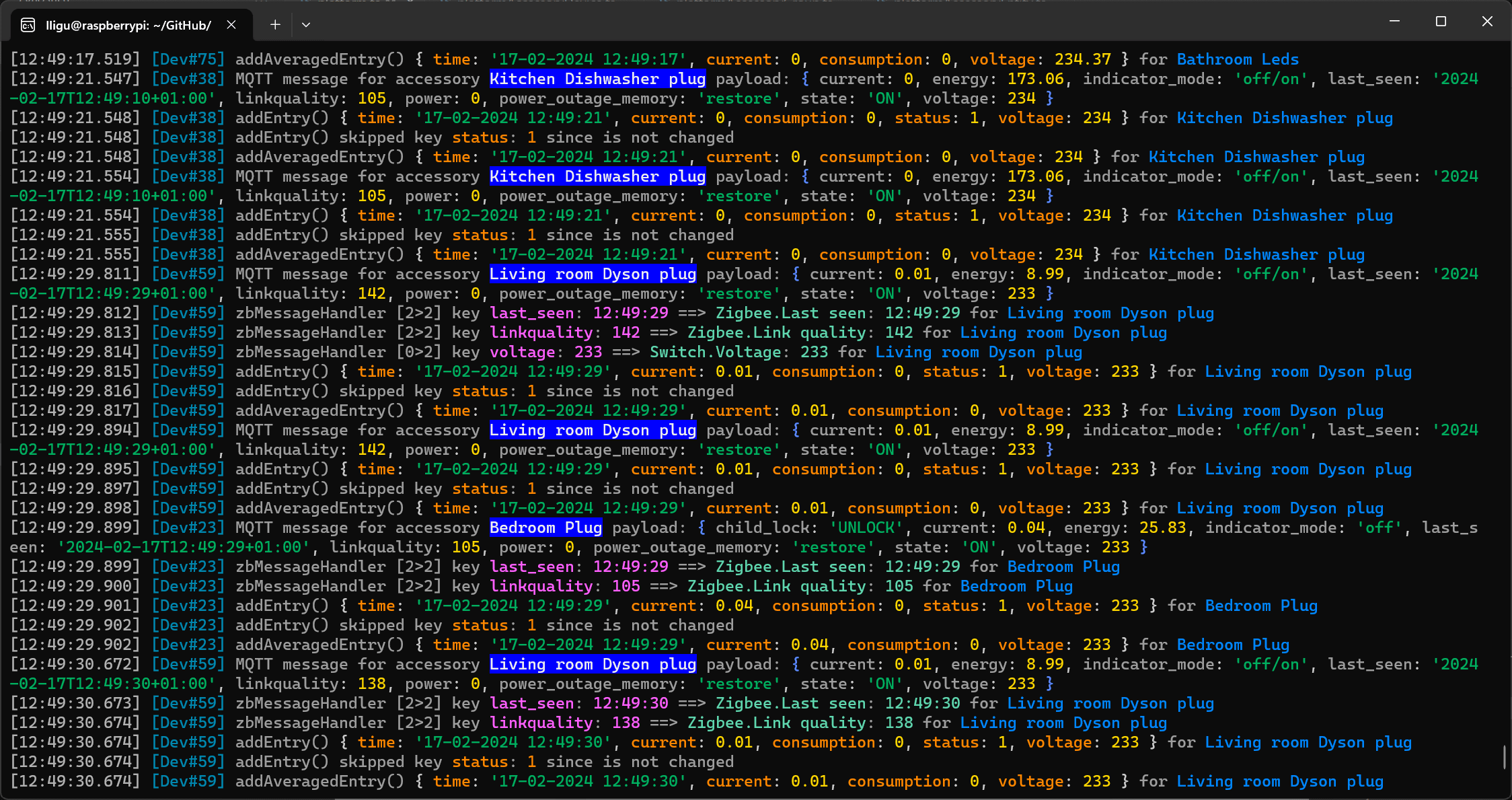Image resolution: width=1512 pixels, height=800 pixels.
Task: Click highlighted 'Kitchen Dishwasher plug' at 12:49:21.547
Action: pyautogui.click(x=597, y=79)
